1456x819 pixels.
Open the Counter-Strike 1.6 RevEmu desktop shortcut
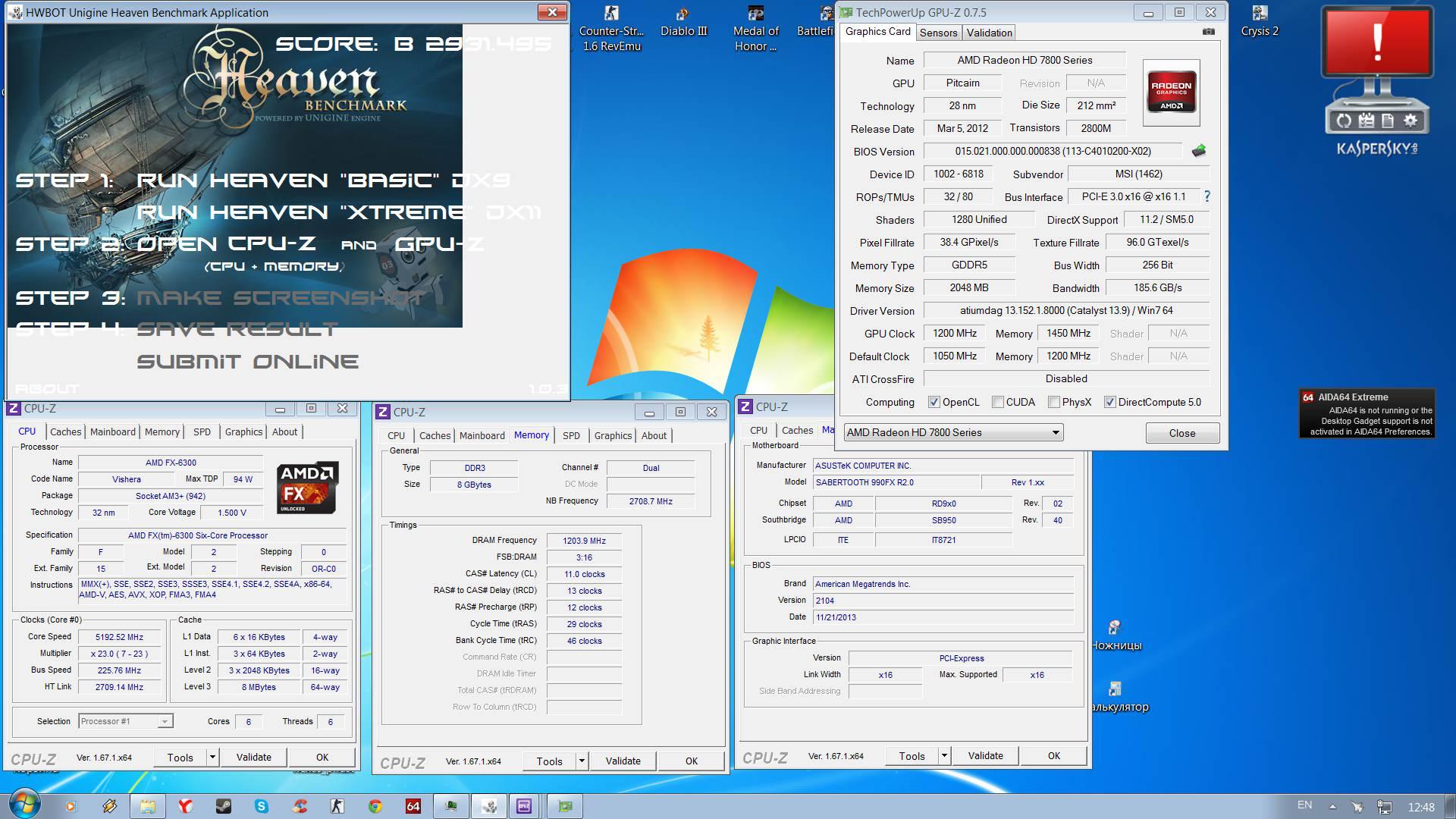[x=611, y=29]
